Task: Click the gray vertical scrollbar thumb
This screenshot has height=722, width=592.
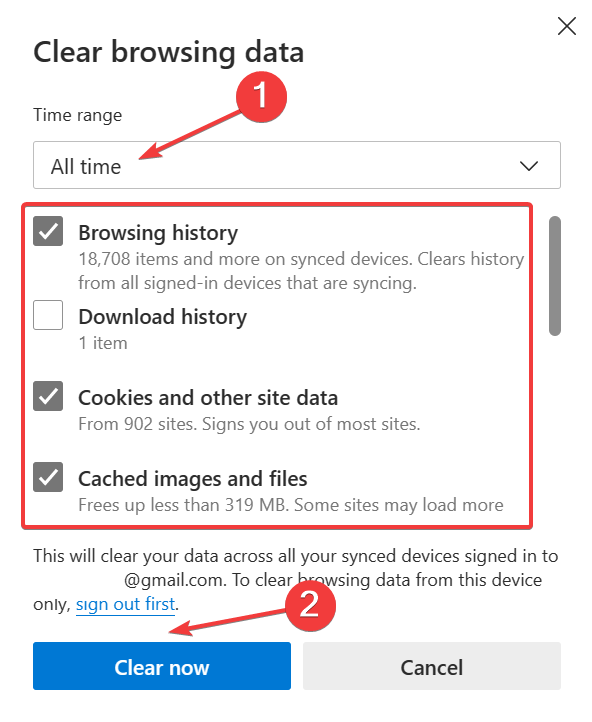Action: (x=555, y=276)
